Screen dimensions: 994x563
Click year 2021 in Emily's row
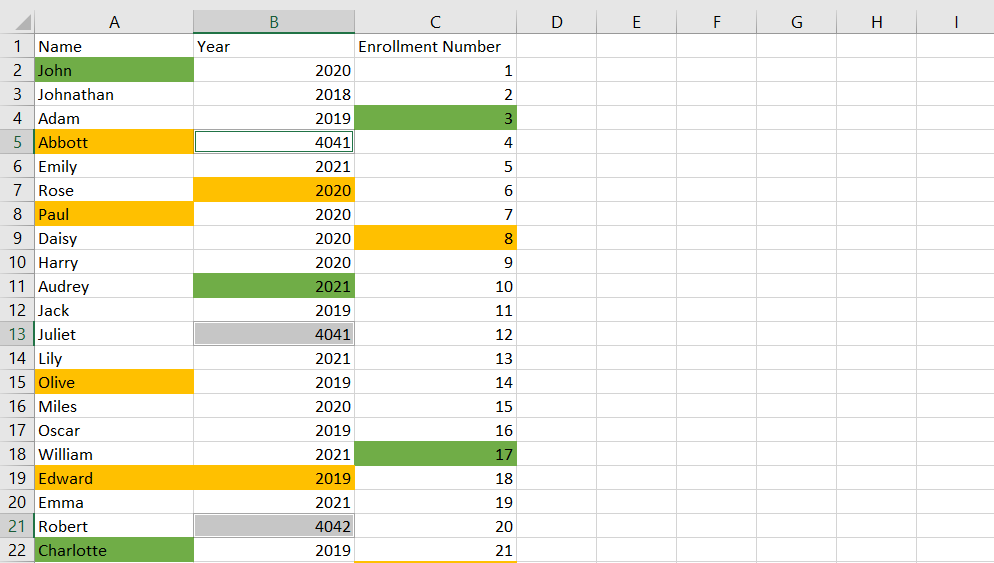click(274, 166)
